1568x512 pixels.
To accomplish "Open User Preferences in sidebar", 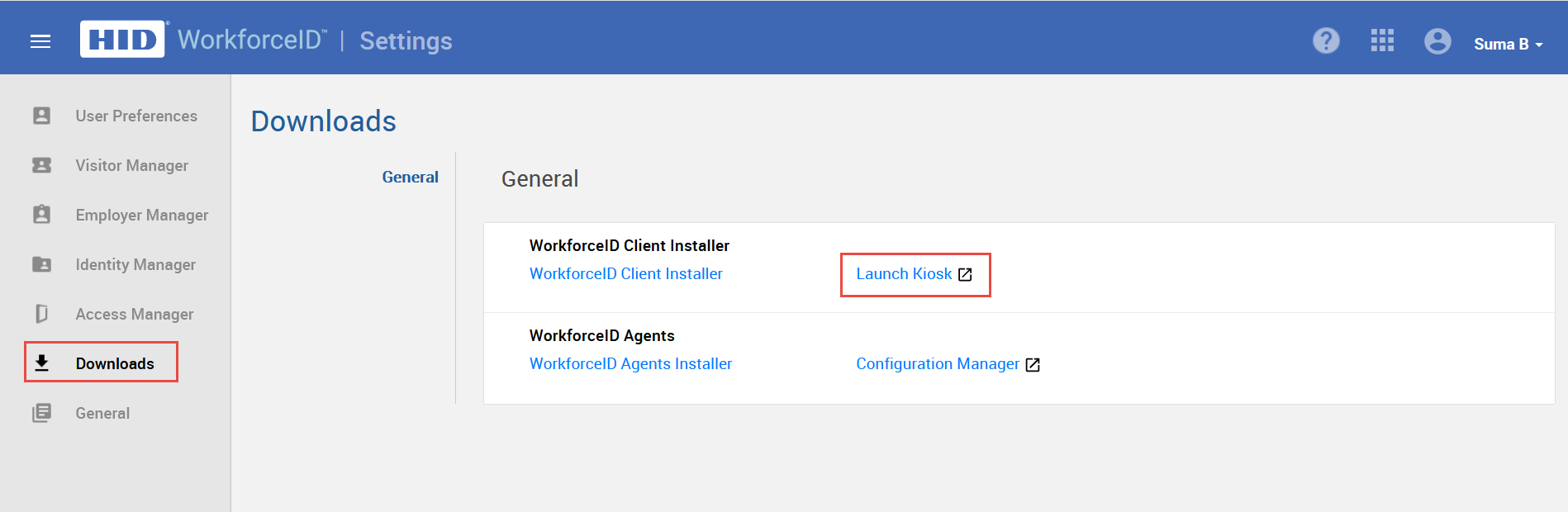I will (136, 116).
